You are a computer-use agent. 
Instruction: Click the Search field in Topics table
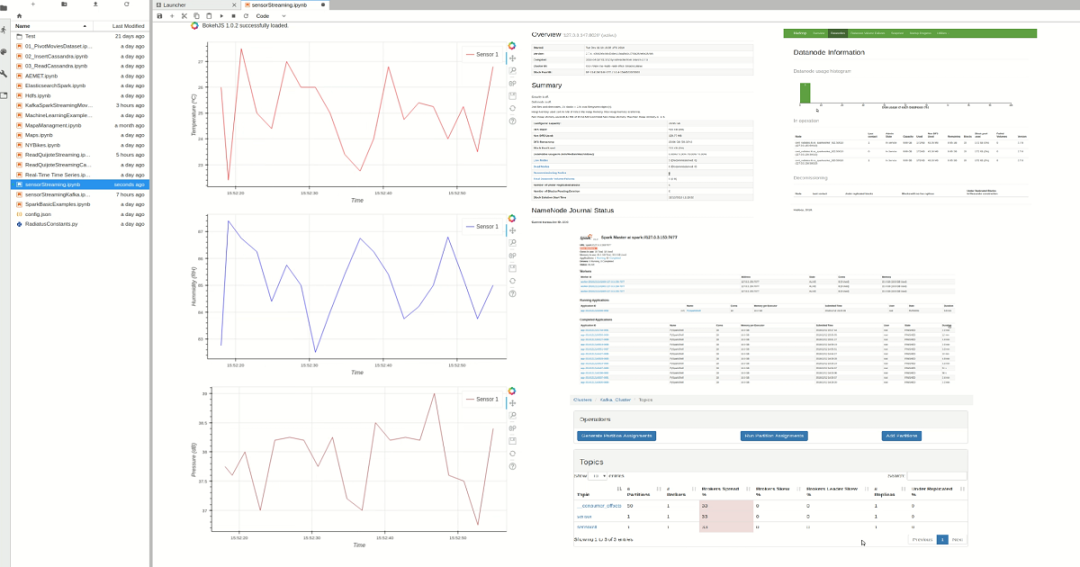point(936,476)
